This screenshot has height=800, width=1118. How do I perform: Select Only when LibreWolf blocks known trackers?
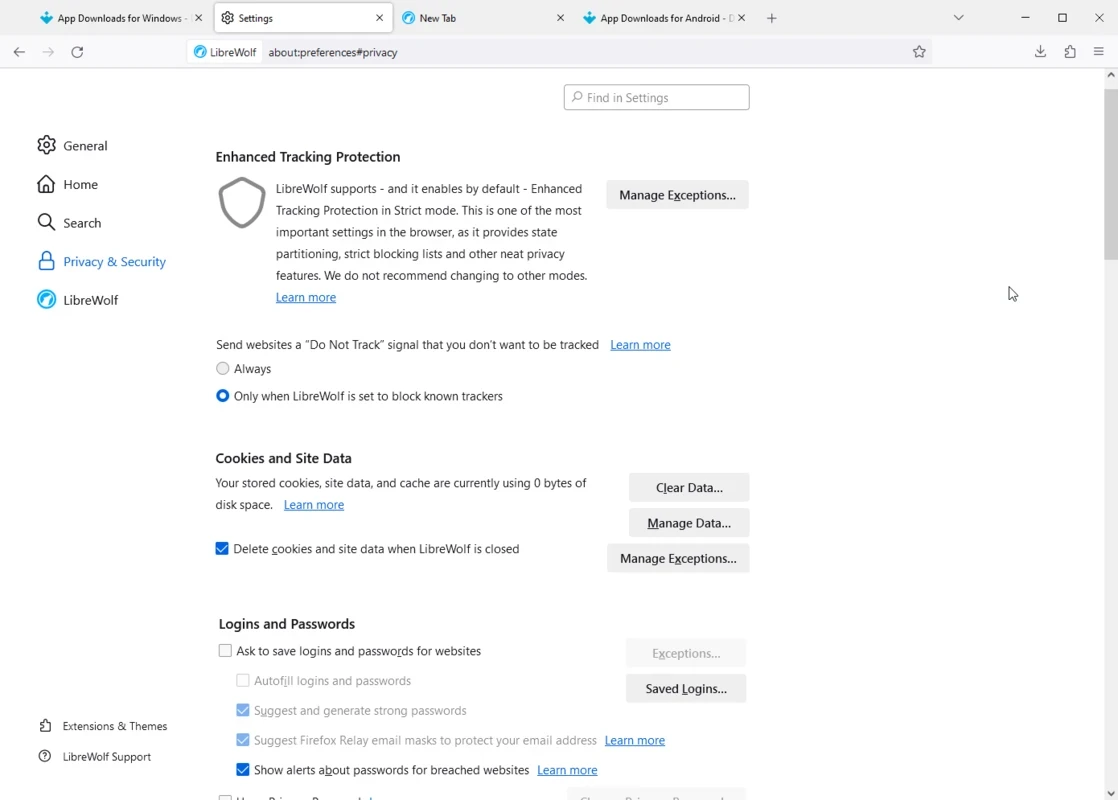point(222,396)
